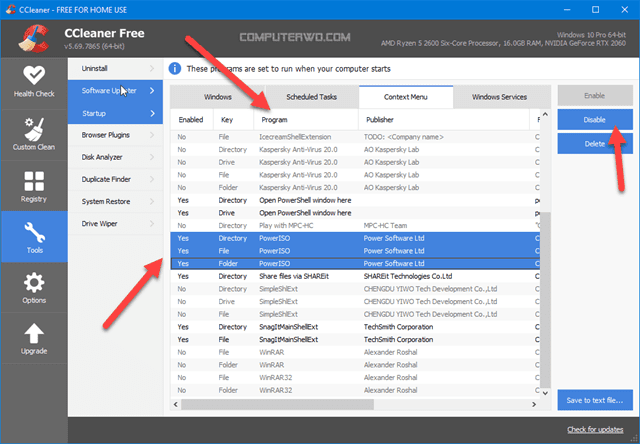Expand the Uninstall chevron
This screenshot has height=444, width=640.
pos(152,69)
